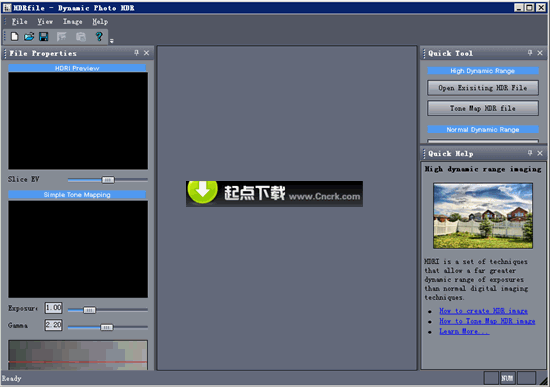
Task: Click the Gamma value field
Action: pyautogui.click(x=53, y=325)
